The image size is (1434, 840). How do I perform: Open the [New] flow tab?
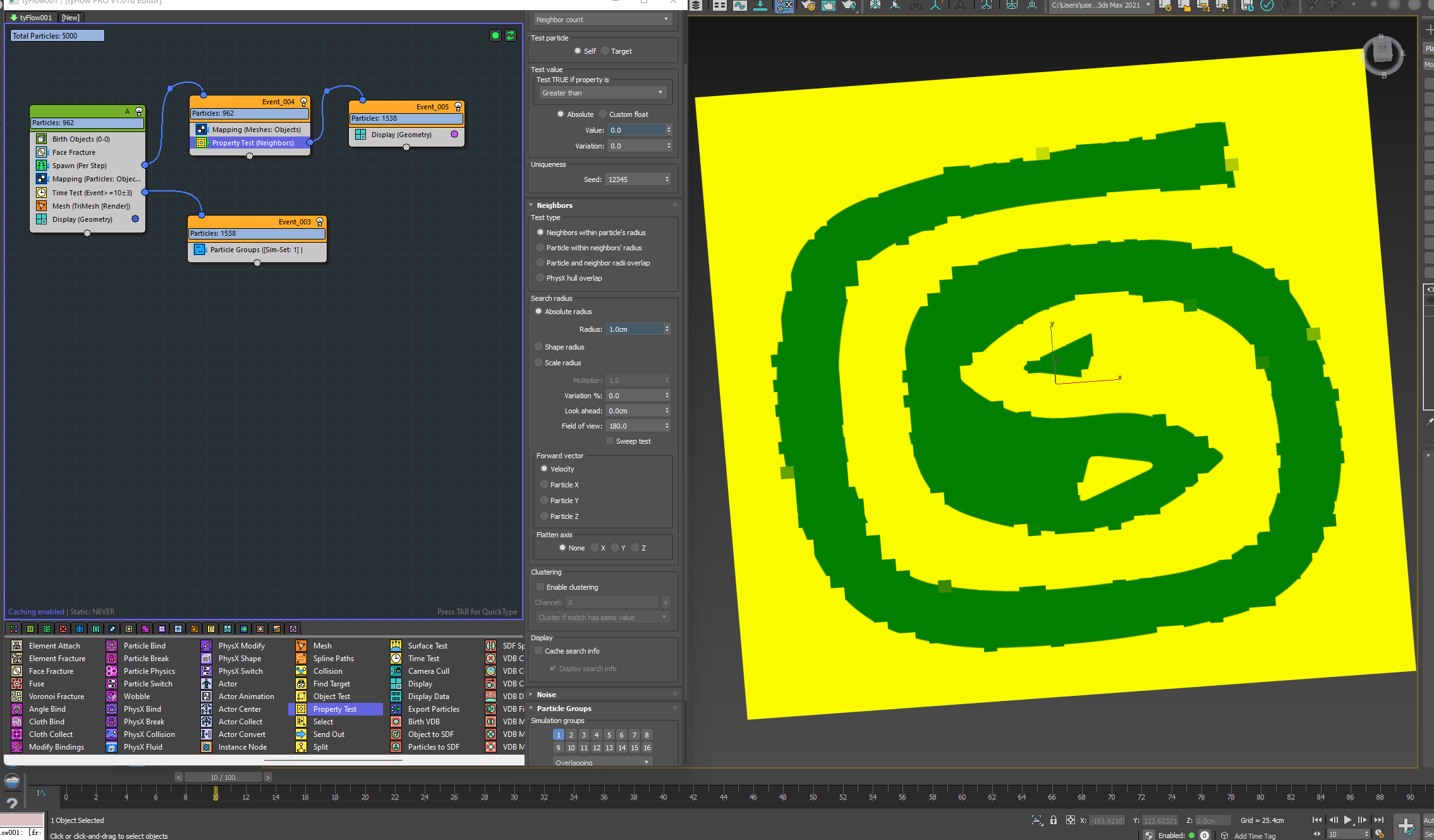[71, 18]
